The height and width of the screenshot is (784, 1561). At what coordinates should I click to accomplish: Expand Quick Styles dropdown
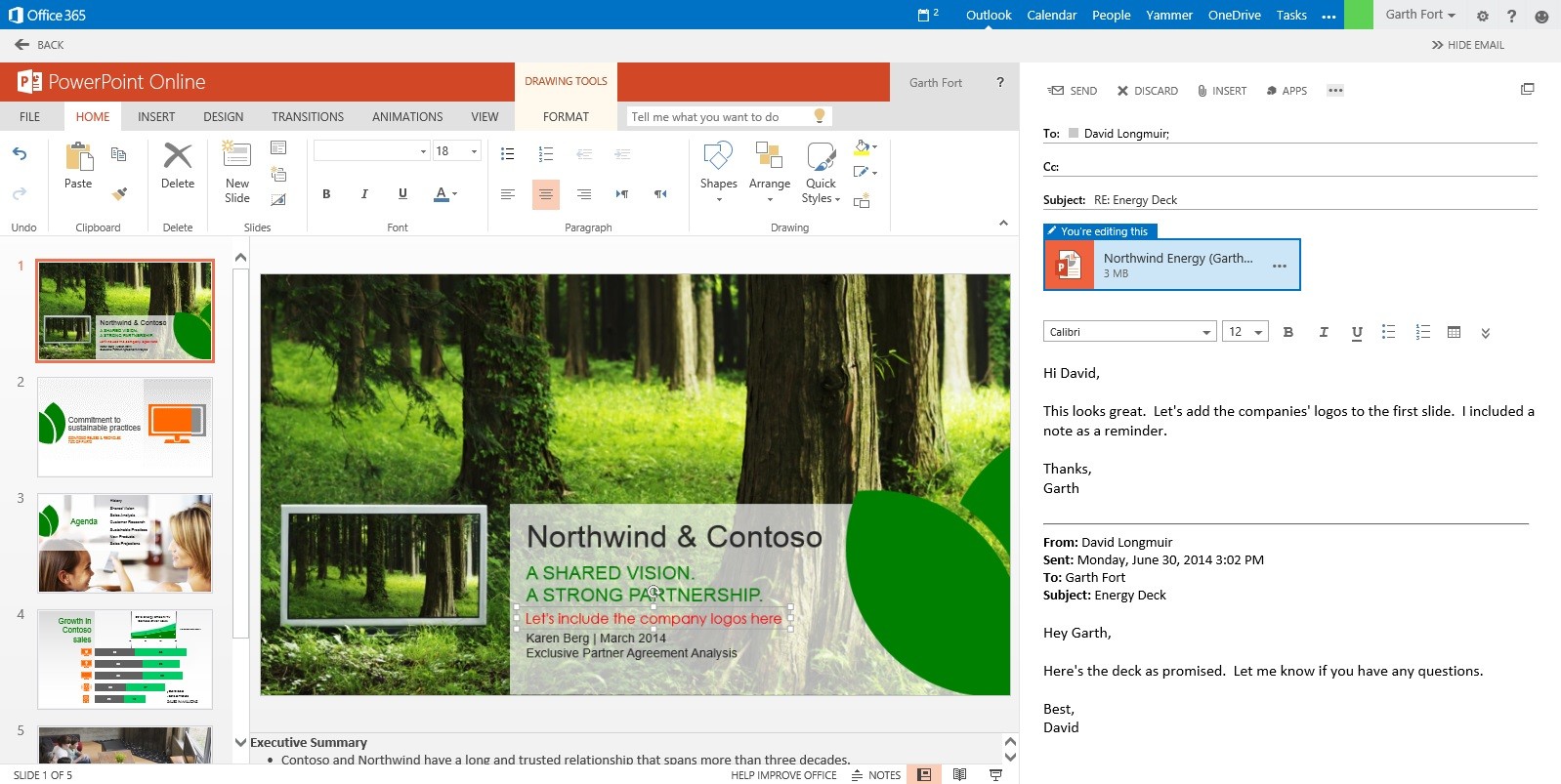click(x=837, y=199)
